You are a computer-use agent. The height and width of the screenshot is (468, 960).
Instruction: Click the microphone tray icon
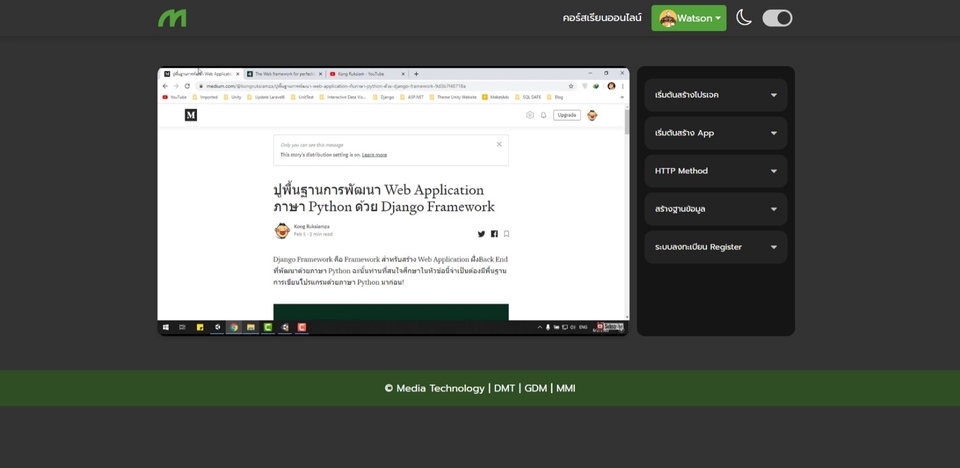548,328
